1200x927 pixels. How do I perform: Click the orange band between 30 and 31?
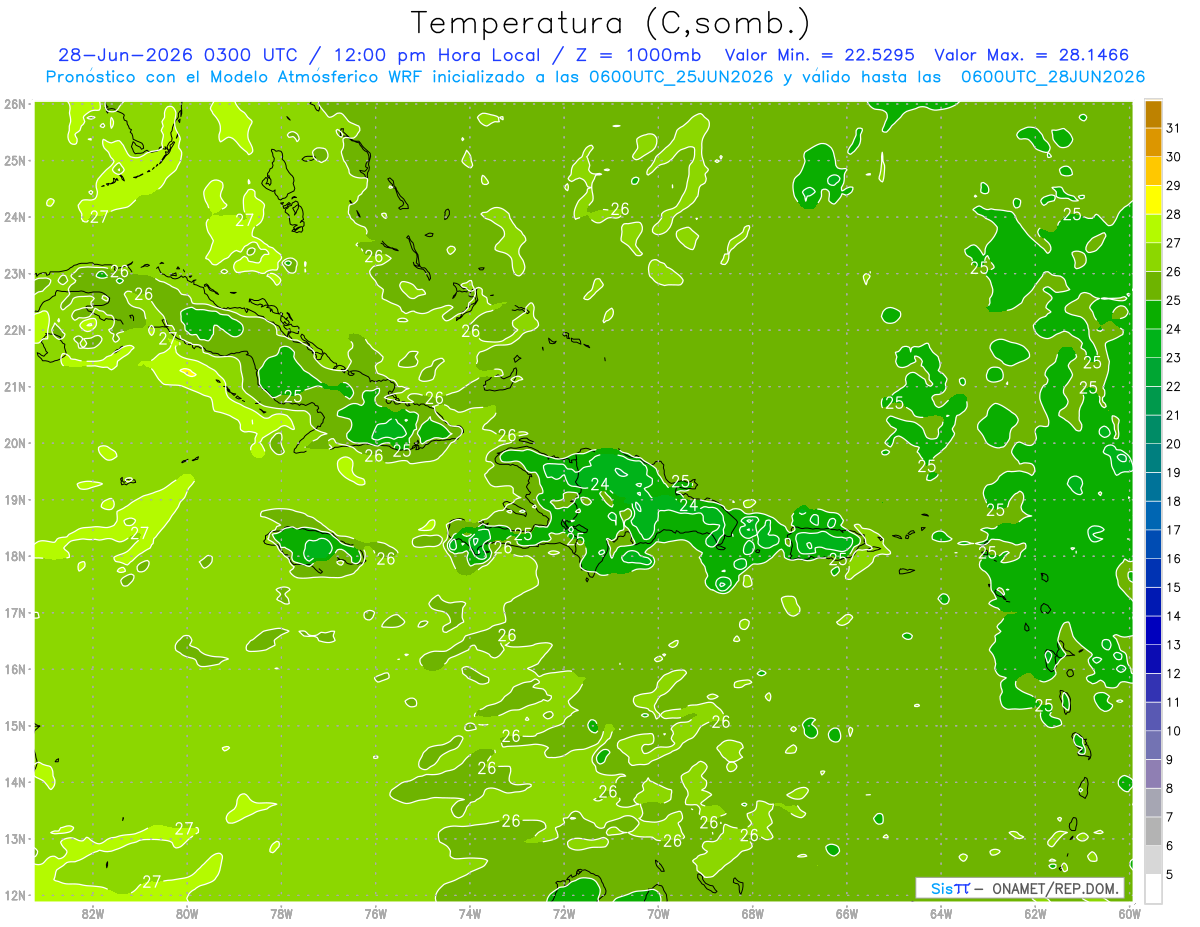1153,143
